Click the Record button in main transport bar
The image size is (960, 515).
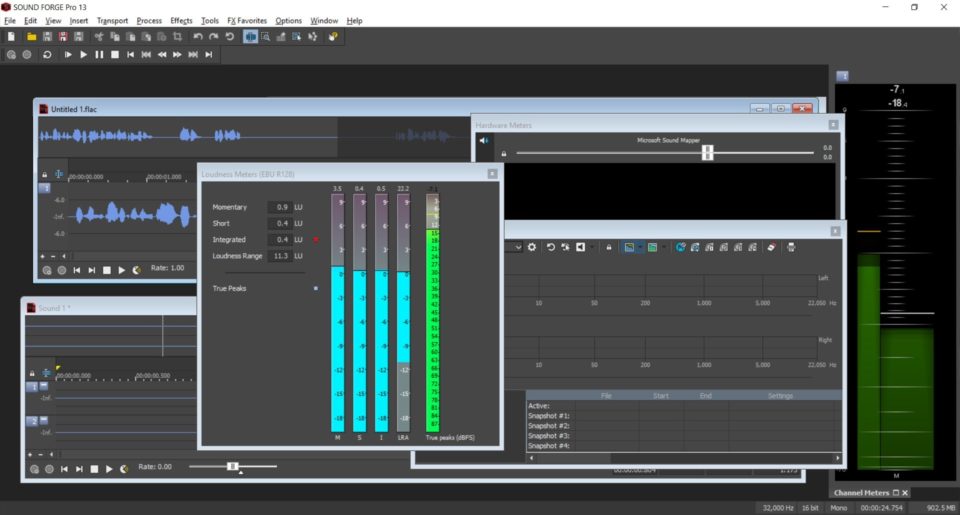coord(27,55)
